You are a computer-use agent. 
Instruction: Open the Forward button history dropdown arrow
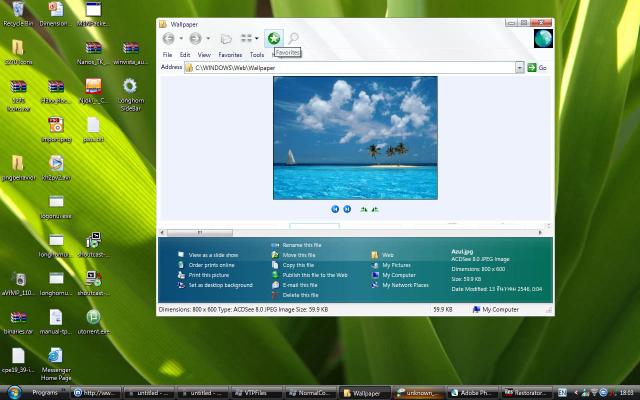[208, 39]
